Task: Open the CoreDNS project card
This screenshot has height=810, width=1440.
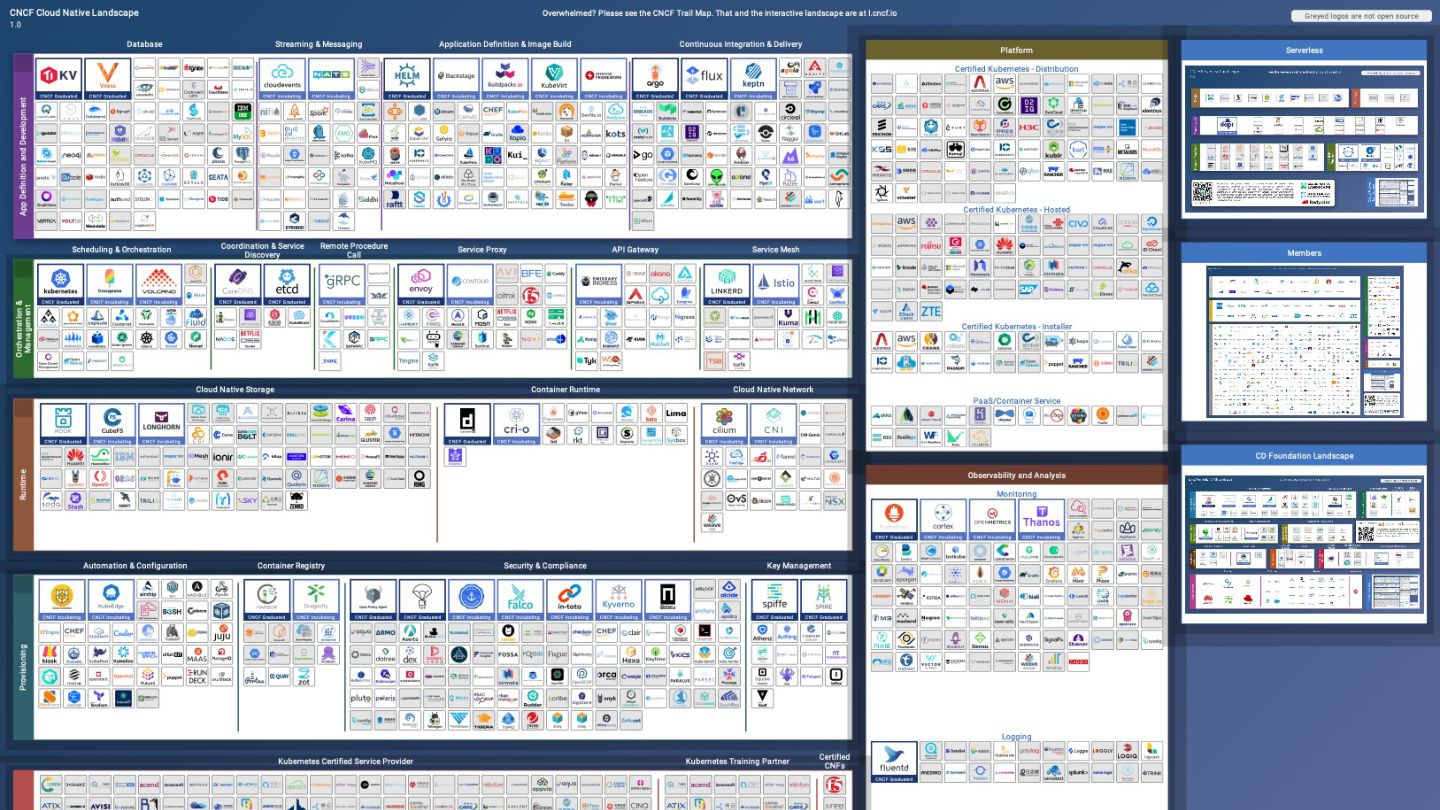Action: [238, 285]
